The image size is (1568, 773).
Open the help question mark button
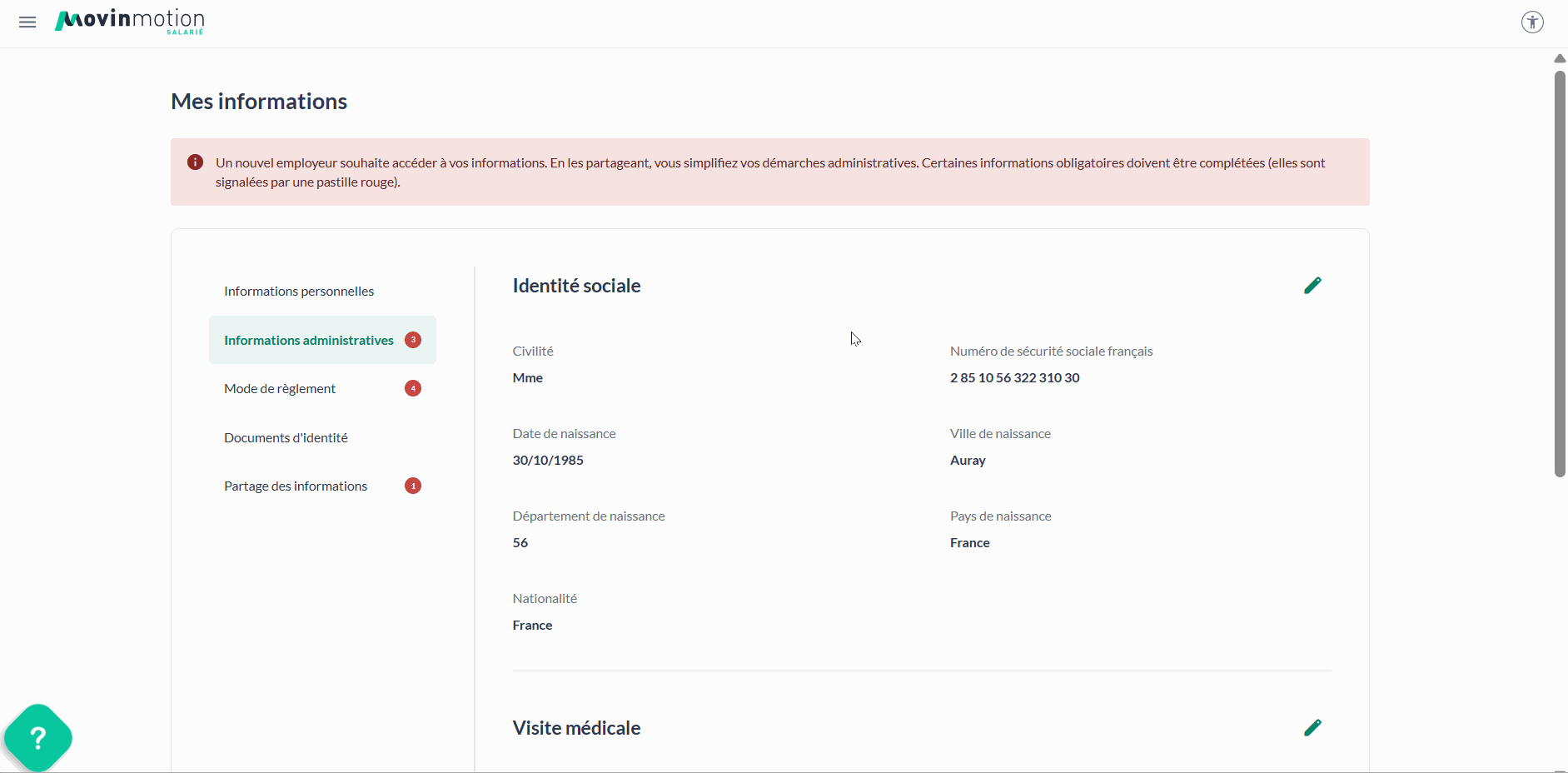coord(37,737)
